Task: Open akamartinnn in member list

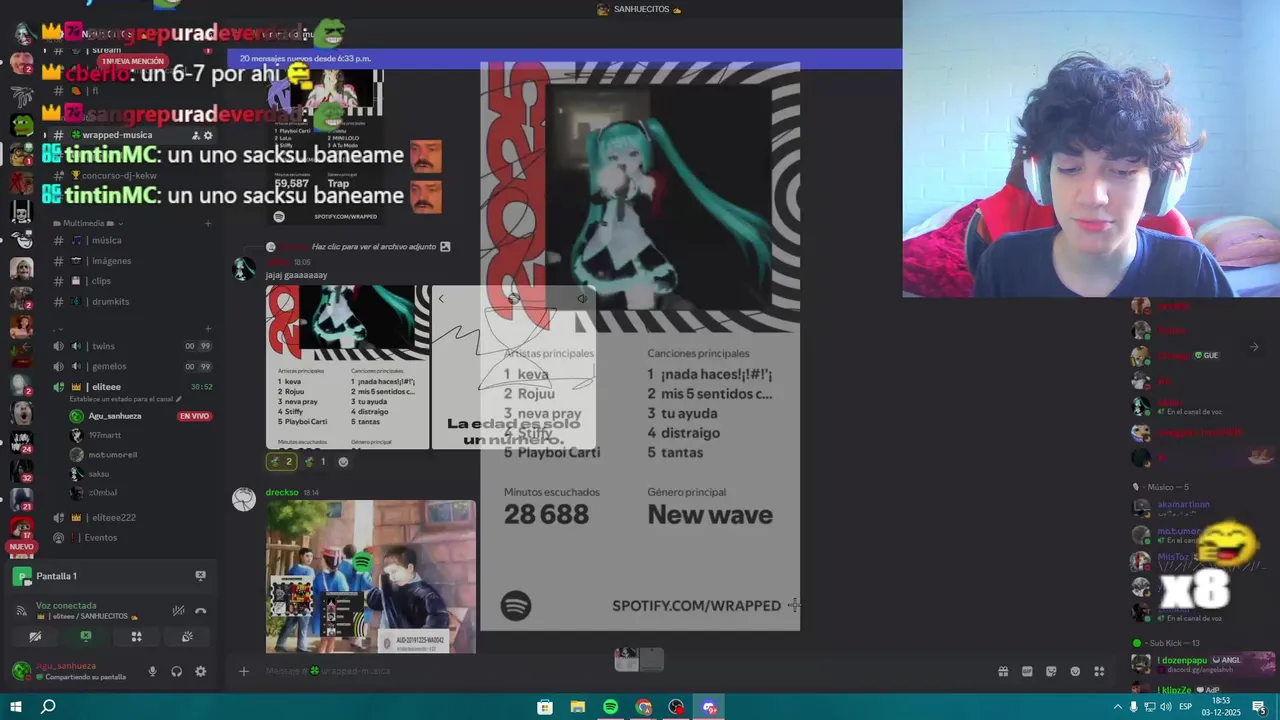Action: point(1184,506)
